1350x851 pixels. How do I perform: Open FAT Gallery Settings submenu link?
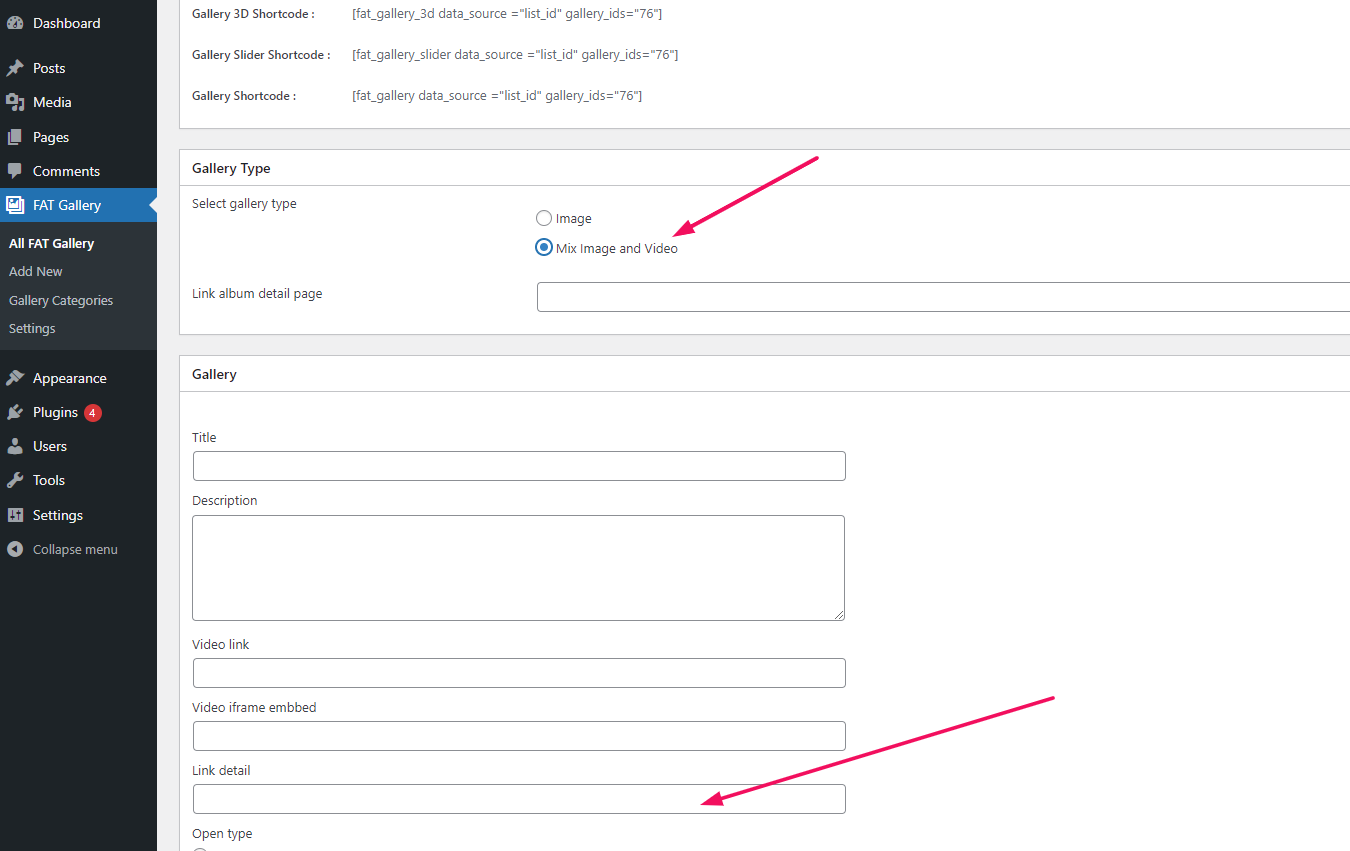(32, 328)
